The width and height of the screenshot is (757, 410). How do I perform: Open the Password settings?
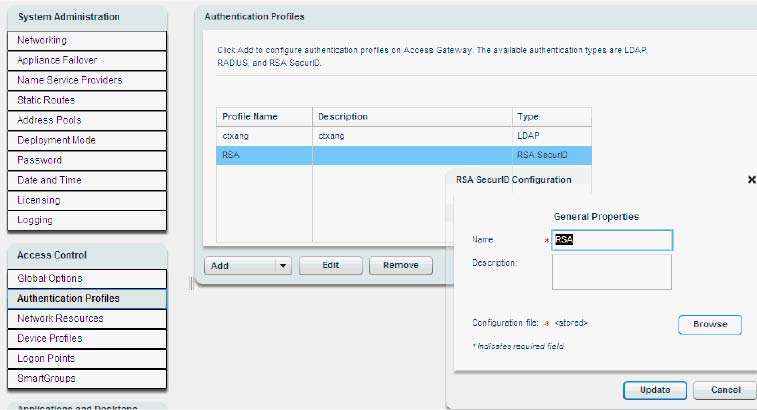coord(87,160)
